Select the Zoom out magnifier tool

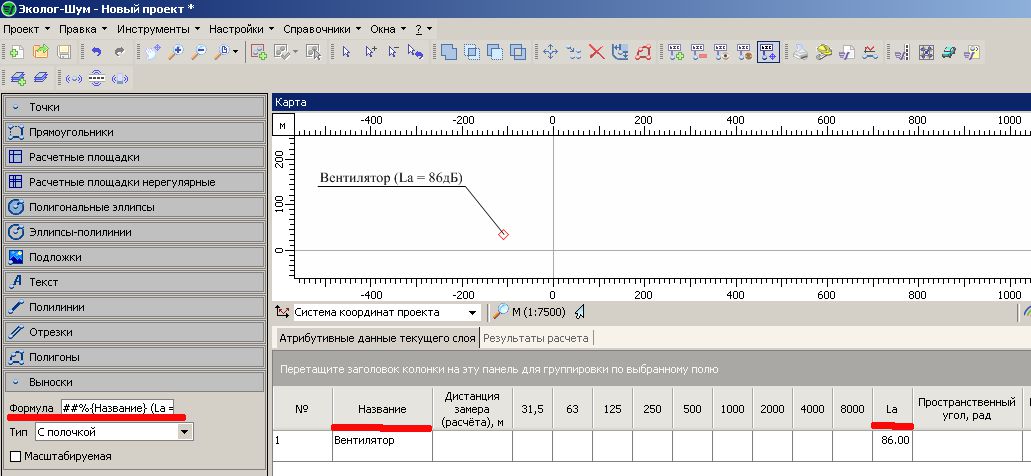click(199, 52)
